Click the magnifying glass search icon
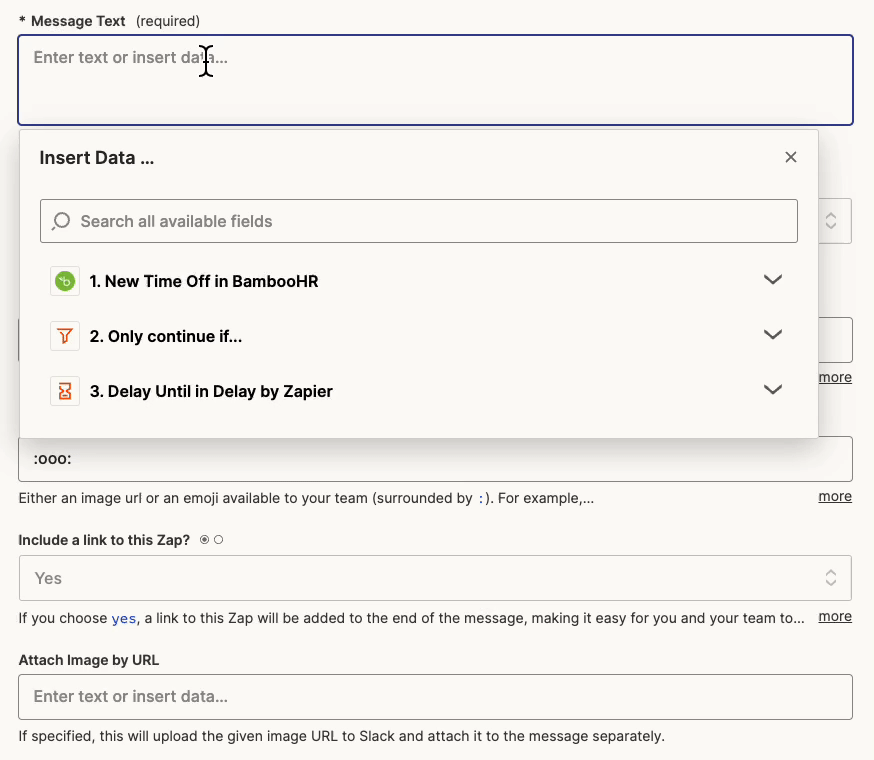Screen dimensions: 874x760 pos(61,221)
